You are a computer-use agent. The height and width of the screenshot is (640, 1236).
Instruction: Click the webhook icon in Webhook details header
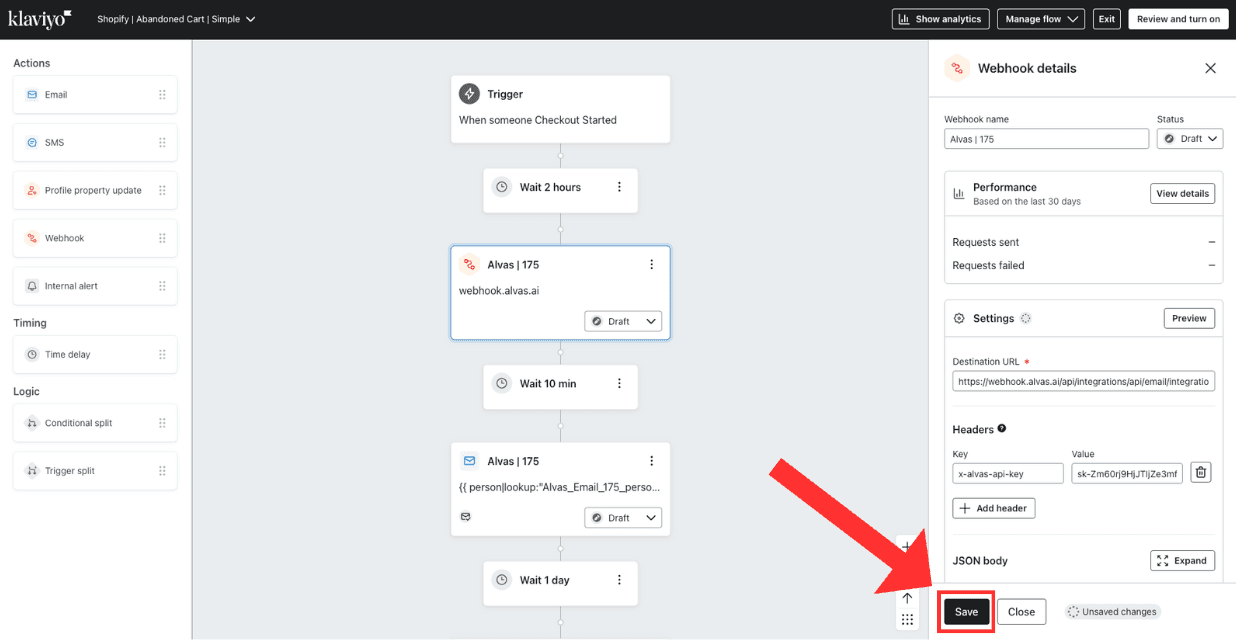pyautogui.click(x=957, y=68)
